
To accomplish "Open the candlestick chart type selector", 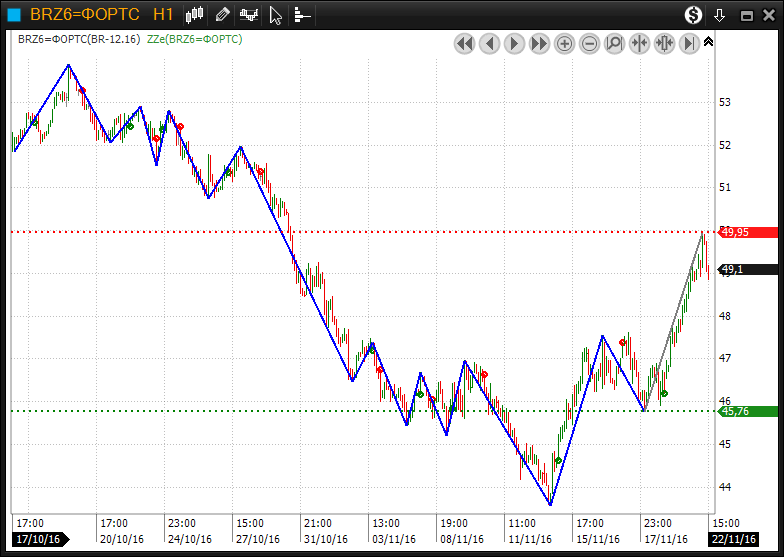I will pos(195,14).
